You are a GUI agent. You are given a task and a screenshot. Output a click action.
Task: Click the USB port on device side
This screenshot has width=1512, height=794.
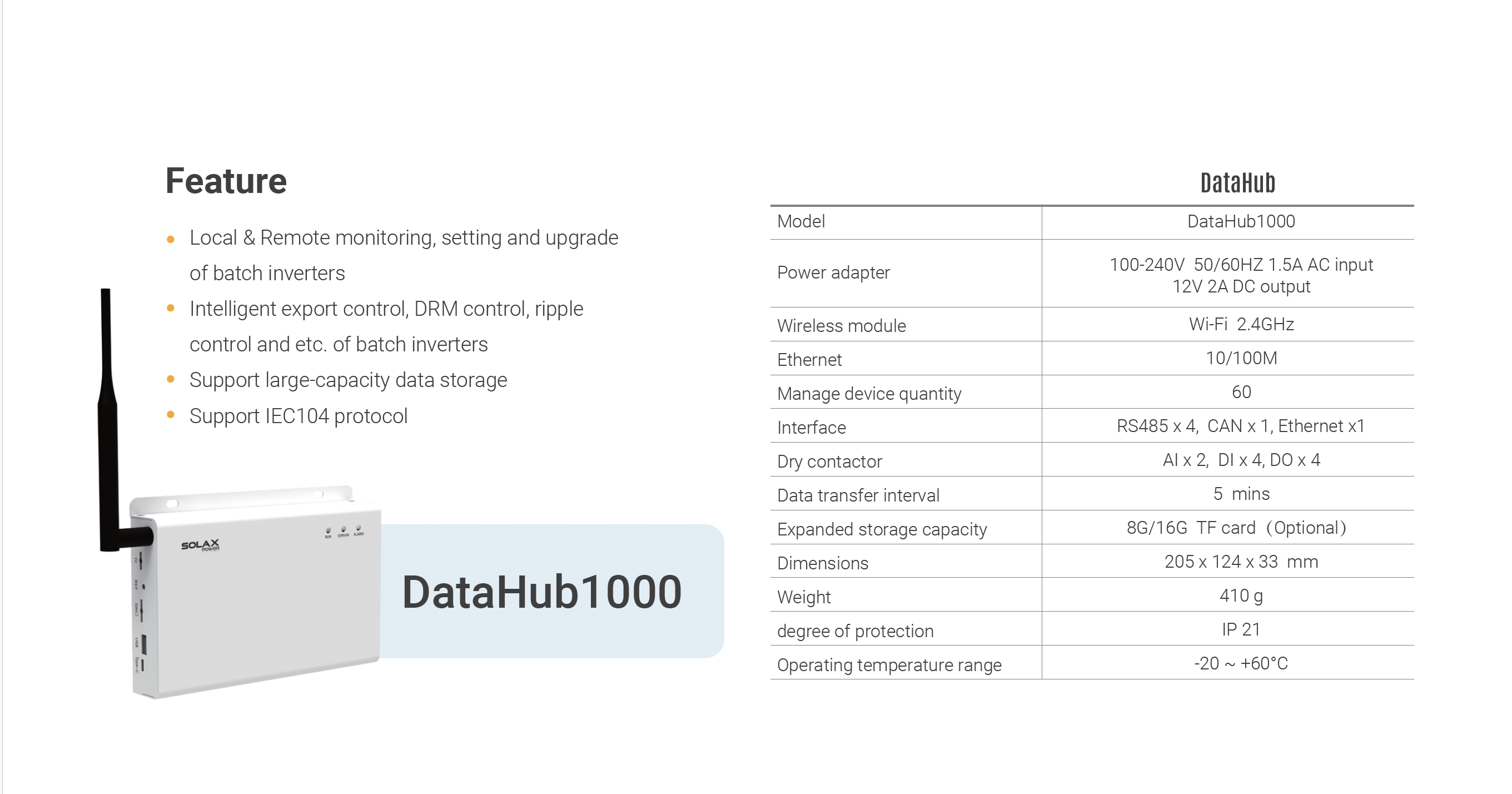pyautogui.click(x=144, y=644)
